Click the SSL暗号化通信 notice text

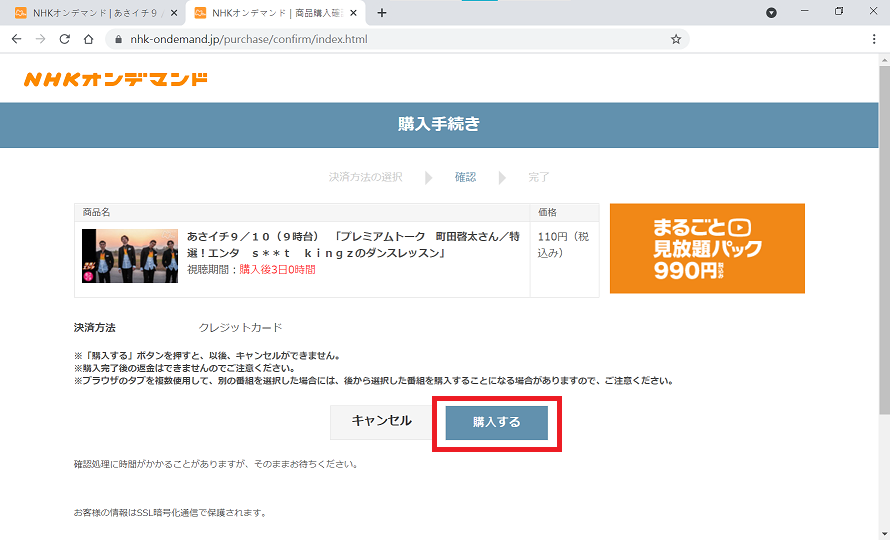tap(170, 513)
